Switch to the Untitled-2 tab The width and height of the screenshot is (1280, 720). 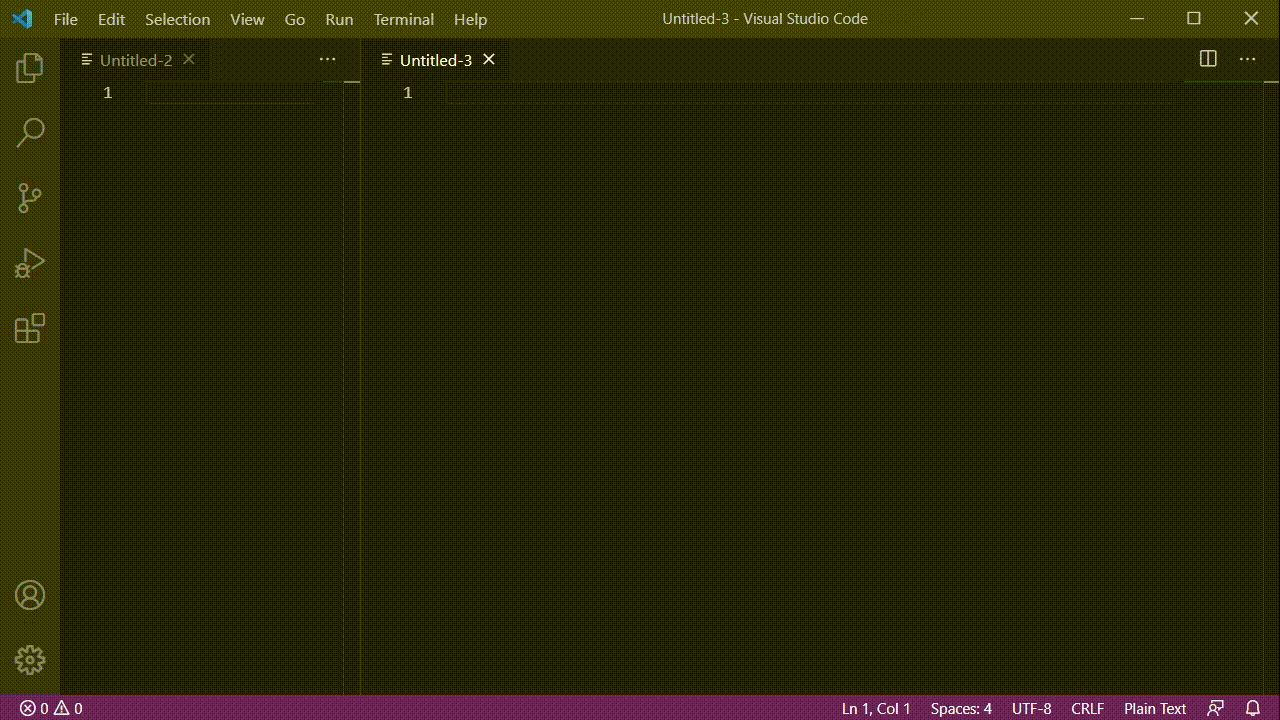click(x=136, y=60)
